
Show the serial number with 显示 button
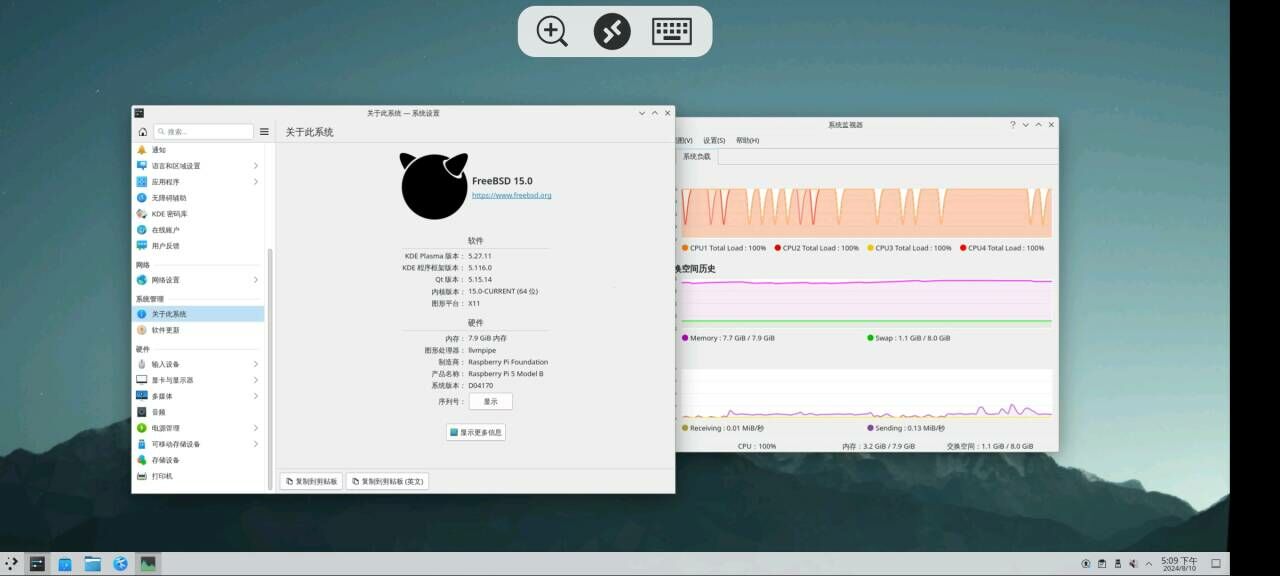tap(490, 401)
